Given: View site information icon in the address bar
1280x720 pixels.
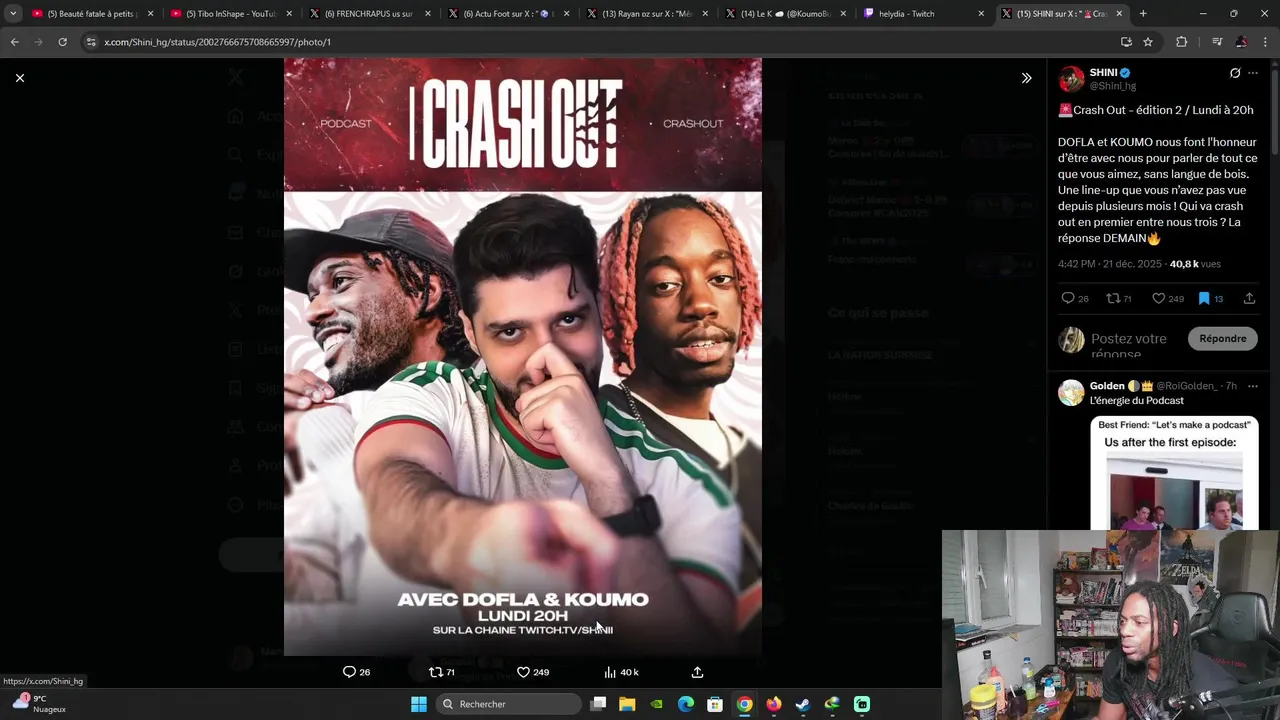Looking at the screenshot, I should pyautogui.click(x=92, y=42).
